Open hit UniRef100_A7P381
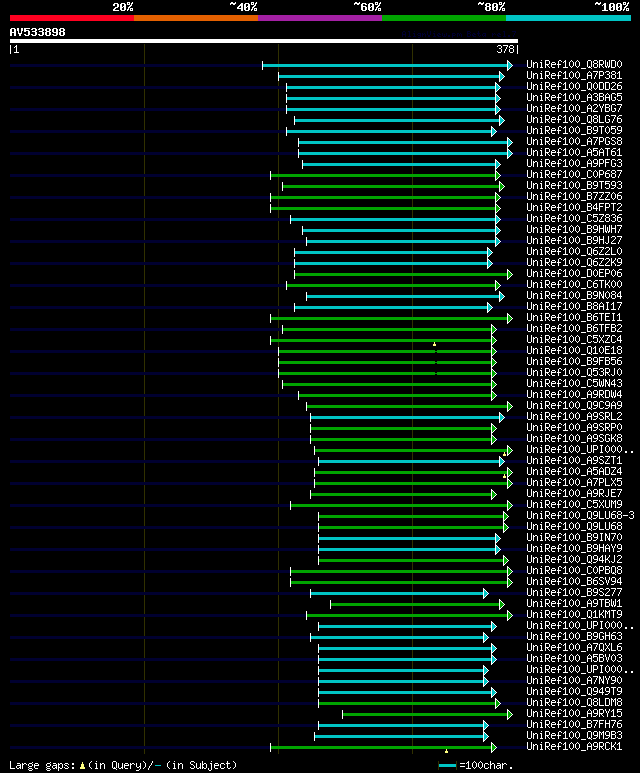Image resolution: width=640 pixels, height=773 pixels. click(x=574, y=75)
